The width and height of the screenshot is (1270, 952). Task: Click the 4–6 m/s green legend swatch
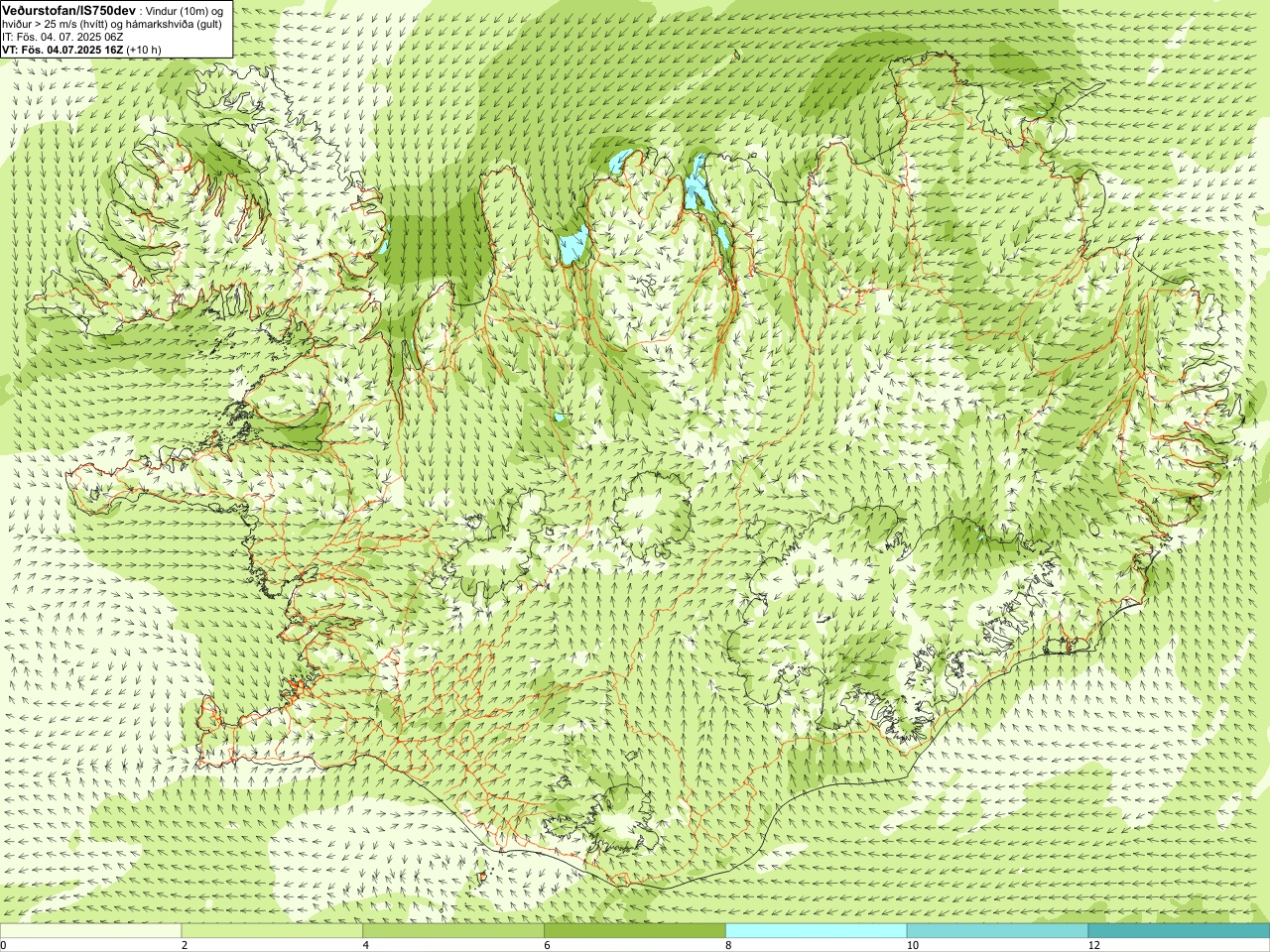(x=453, y=931)
